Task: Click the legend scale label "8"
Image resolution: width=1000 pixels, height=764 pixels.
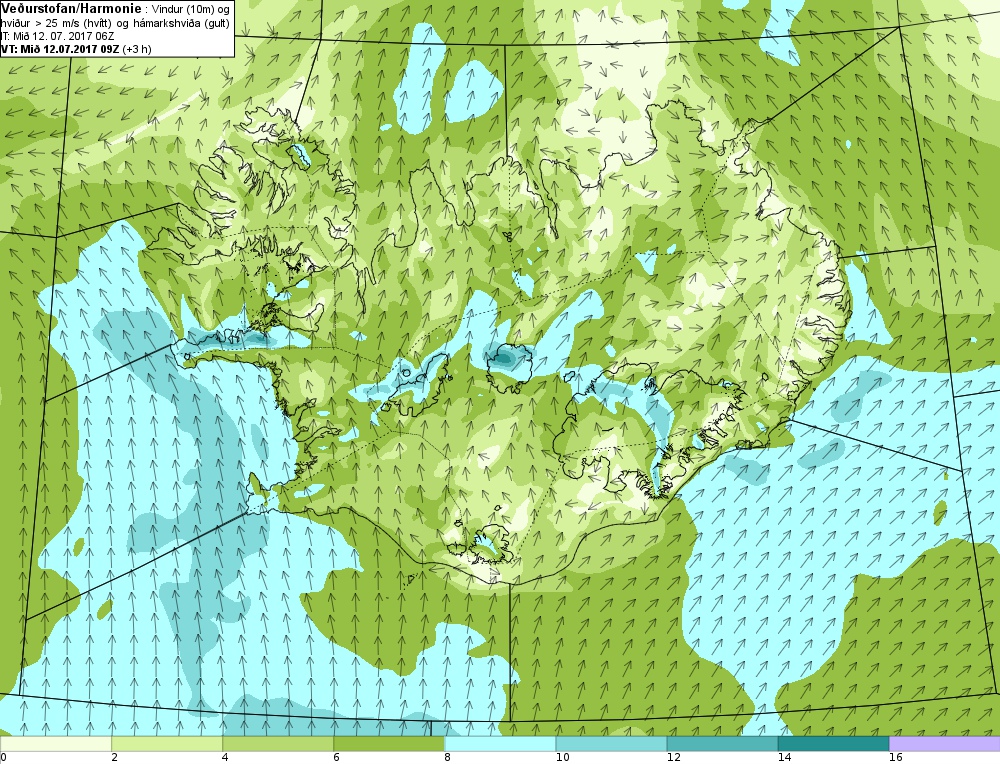Action: coord(447,758)
